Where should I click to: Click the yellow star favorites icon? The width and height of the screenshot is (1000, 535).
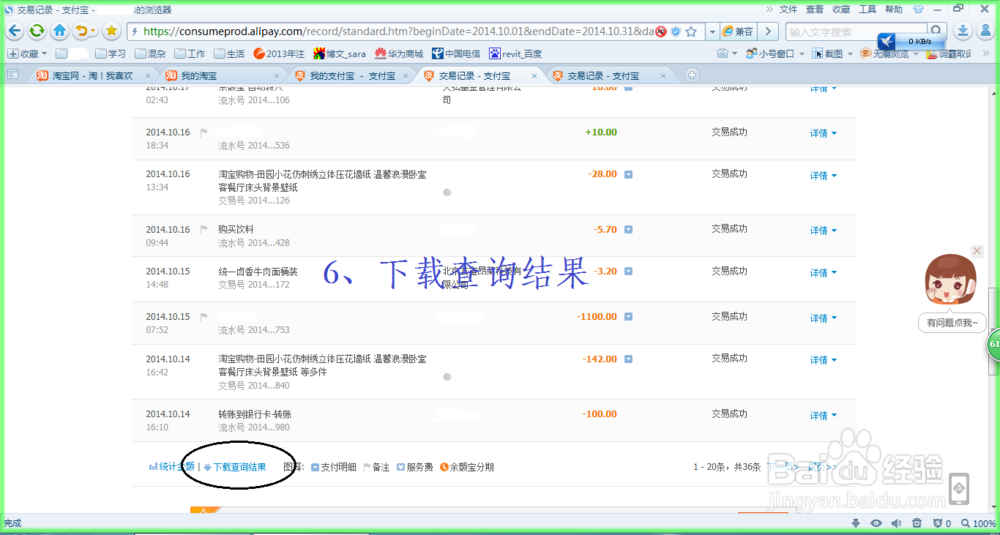(112, 31)
